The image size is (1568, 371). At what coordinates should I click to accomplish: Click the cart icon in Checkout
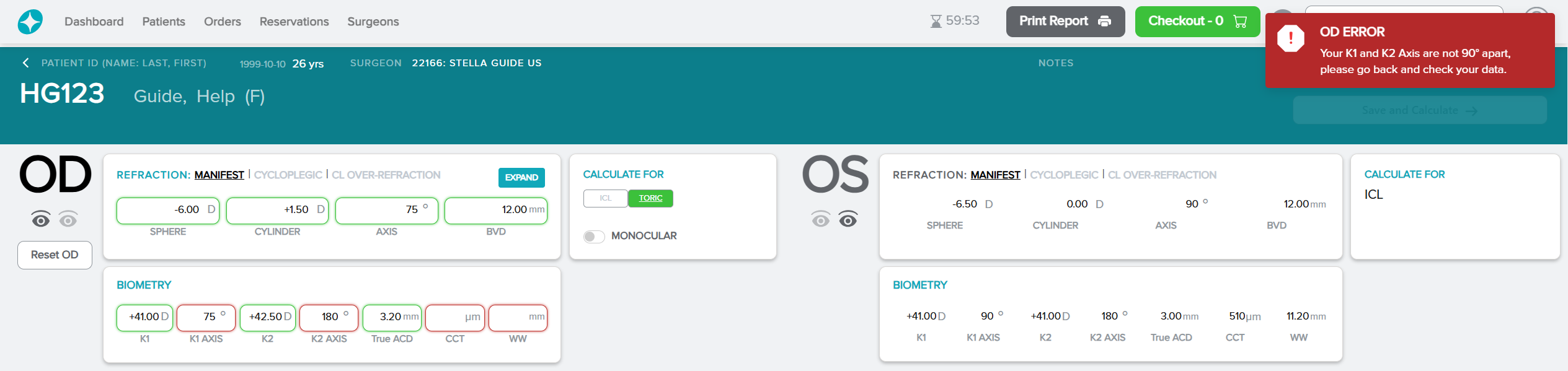pos(1240,21)
